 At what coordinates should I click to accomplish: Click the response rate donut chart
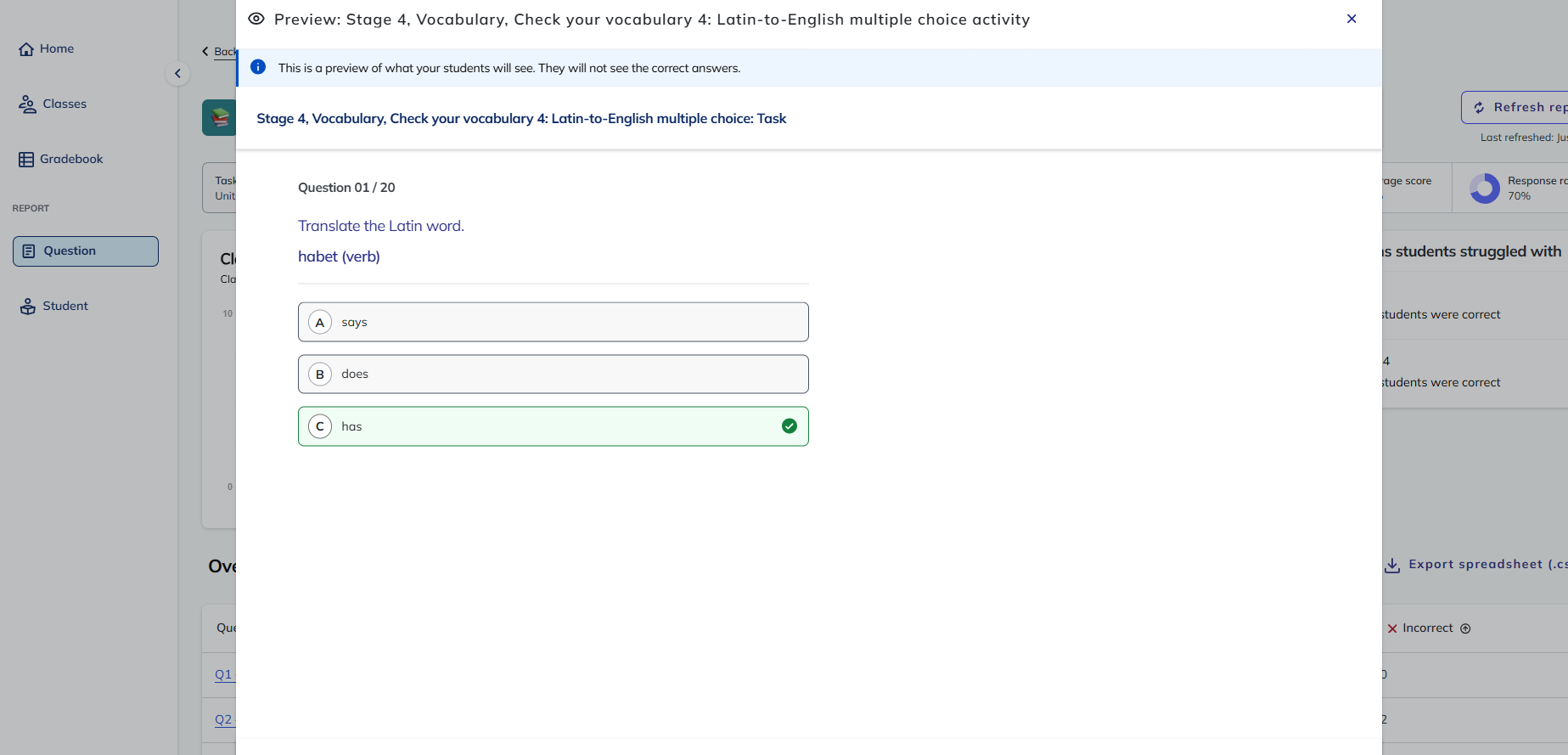pyautogui.click(x=1485, y=189)
